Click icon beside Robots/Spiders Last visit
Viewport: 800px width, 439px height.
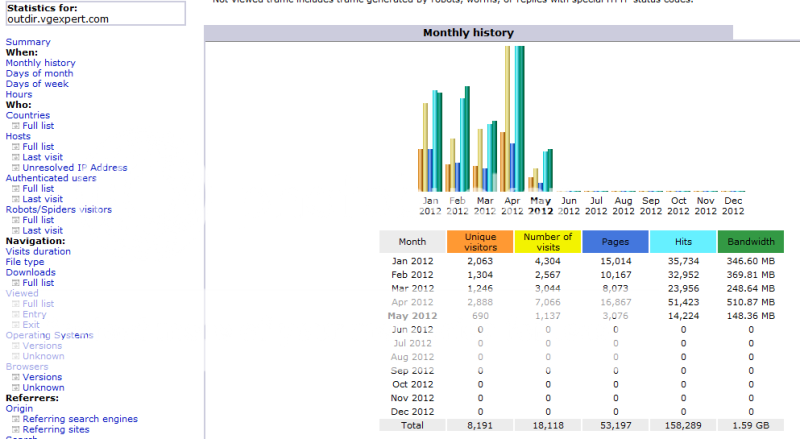(16, 230)
